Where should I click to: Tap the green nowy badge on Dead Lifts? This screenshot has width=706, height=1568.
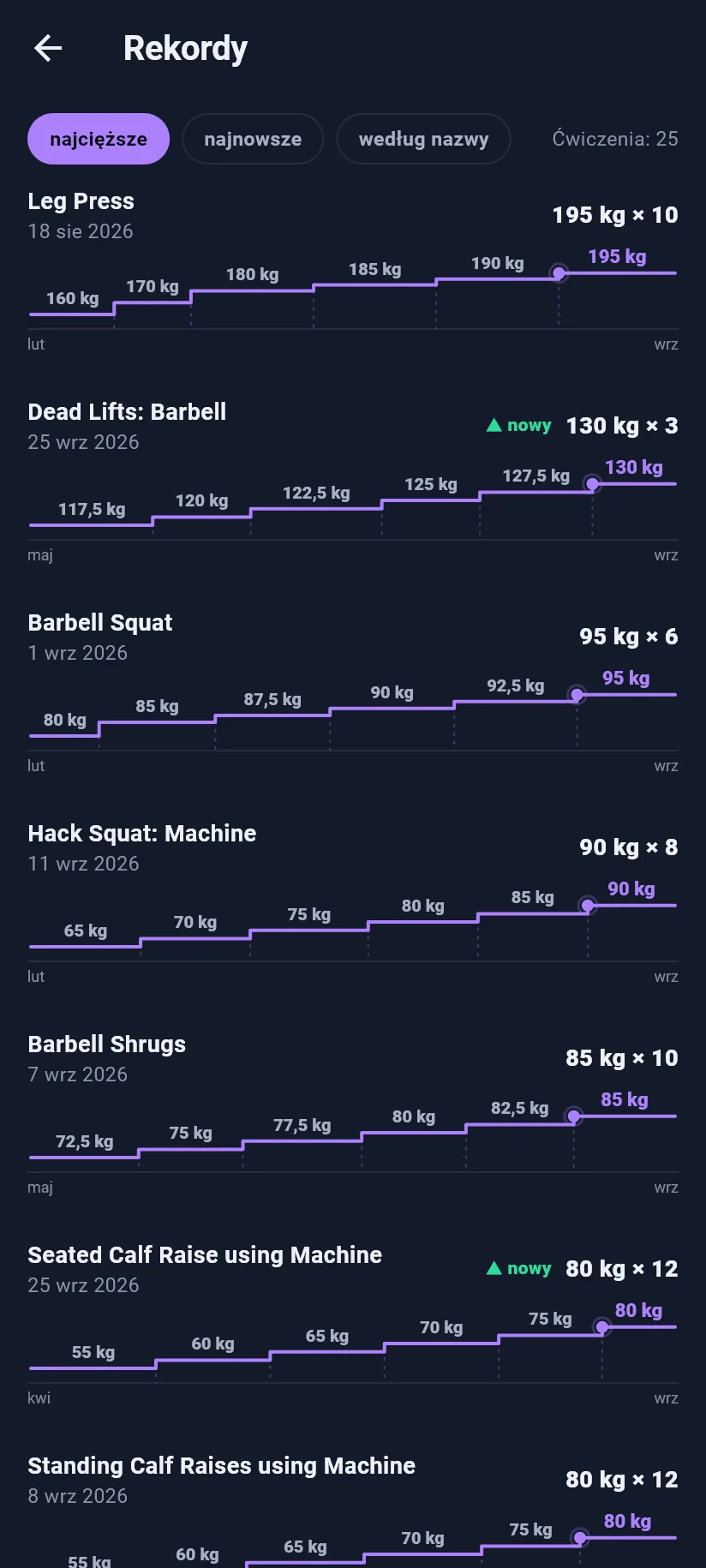(519, 425)
